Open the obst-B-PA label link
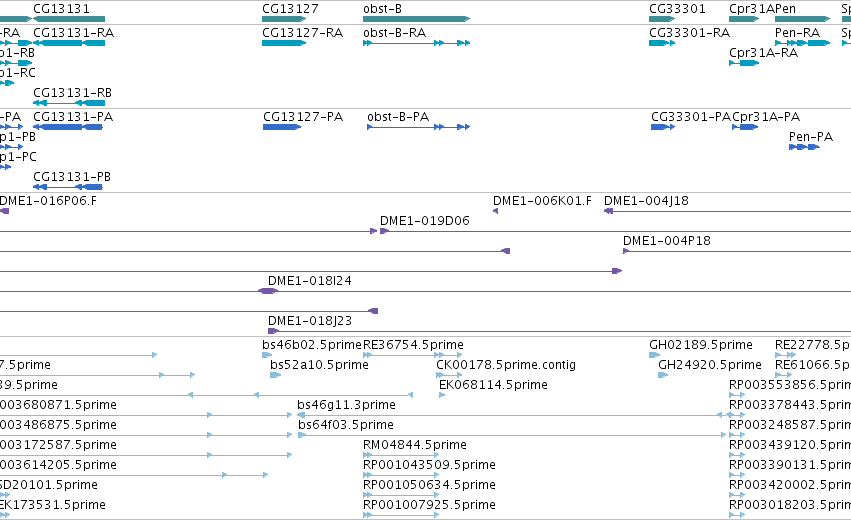Viewport: 851px width, 520px height. coord(398,117)
